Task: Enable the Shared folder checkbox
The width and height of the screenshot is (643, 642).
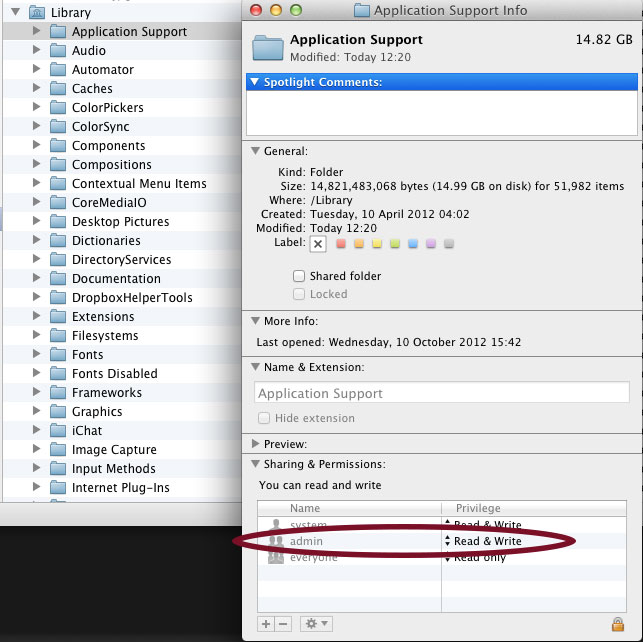Action: click(299, 276)
